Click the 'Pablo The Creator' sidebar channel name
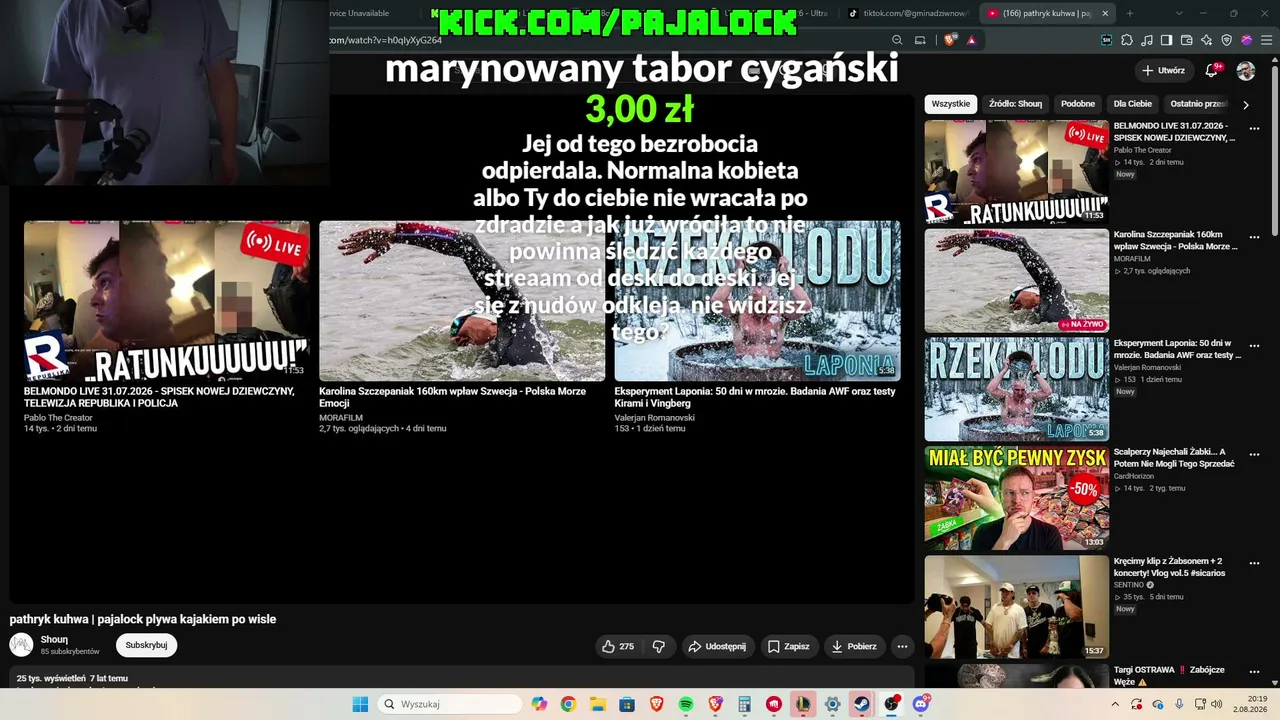1280x720 pixels. pyautogui.click(x=1143, y=150)
